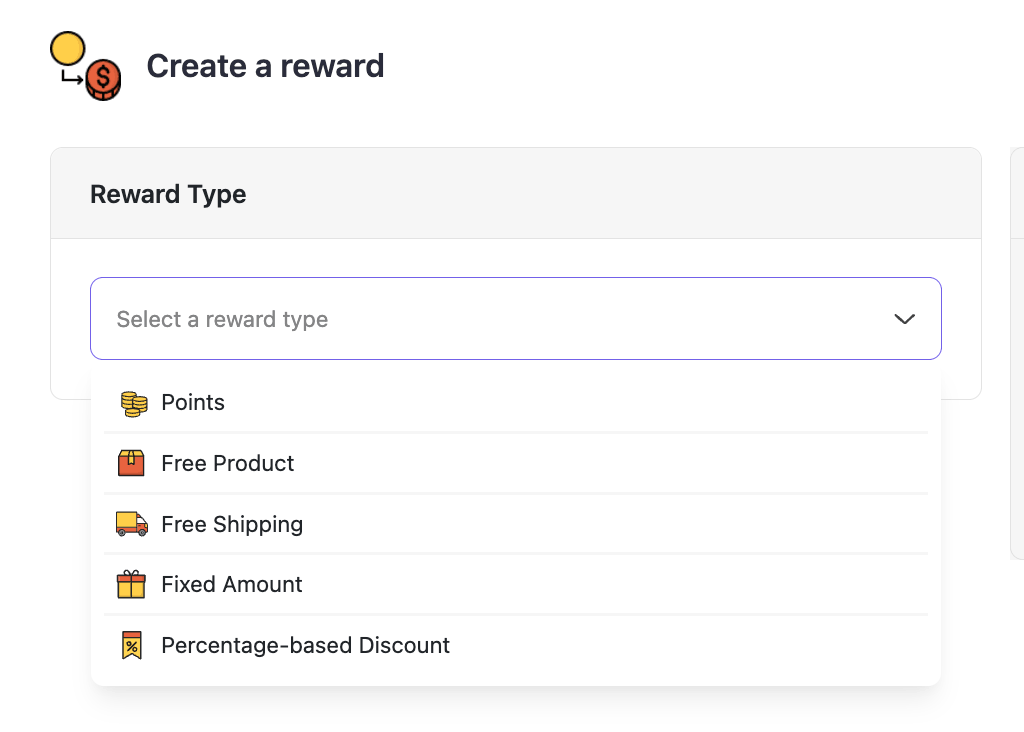Click the yellow coin in the header logo
The height and width of the screenshot is (732, 1024).
point(68,49)
